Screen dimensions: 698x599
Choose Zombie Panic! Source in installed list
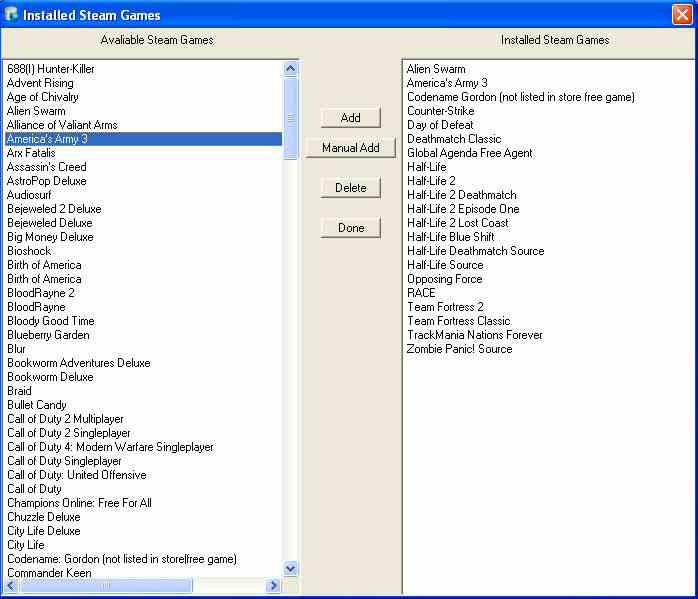pos(459,349)
